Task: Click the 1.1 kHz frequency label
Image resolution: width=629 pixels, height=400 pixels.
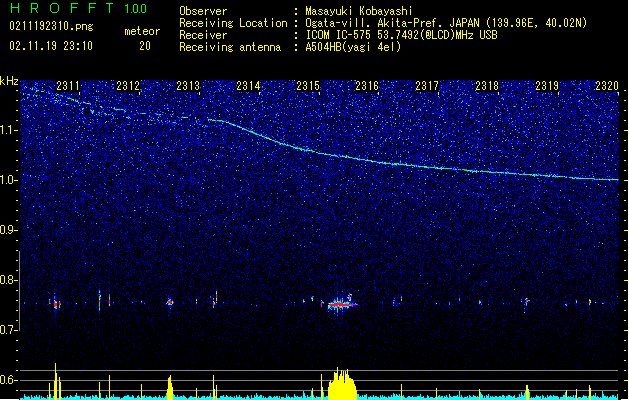Action: click(x=9, y=130)
